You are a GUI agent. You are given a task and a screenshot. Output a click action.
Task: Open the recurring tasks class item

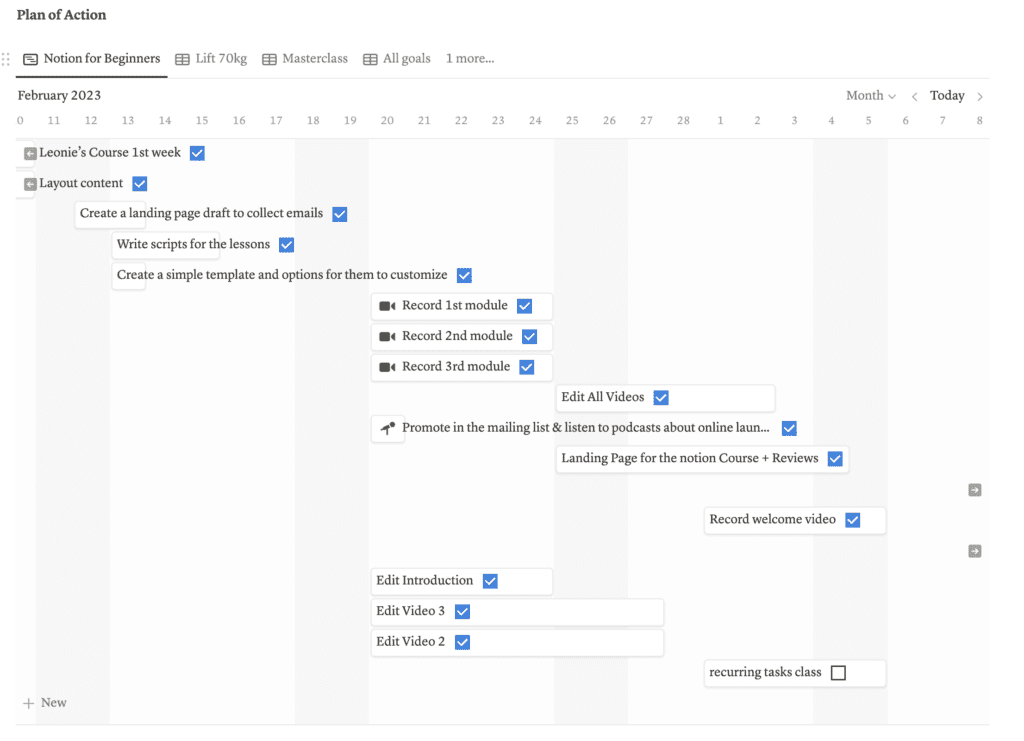tap(795, 673)
